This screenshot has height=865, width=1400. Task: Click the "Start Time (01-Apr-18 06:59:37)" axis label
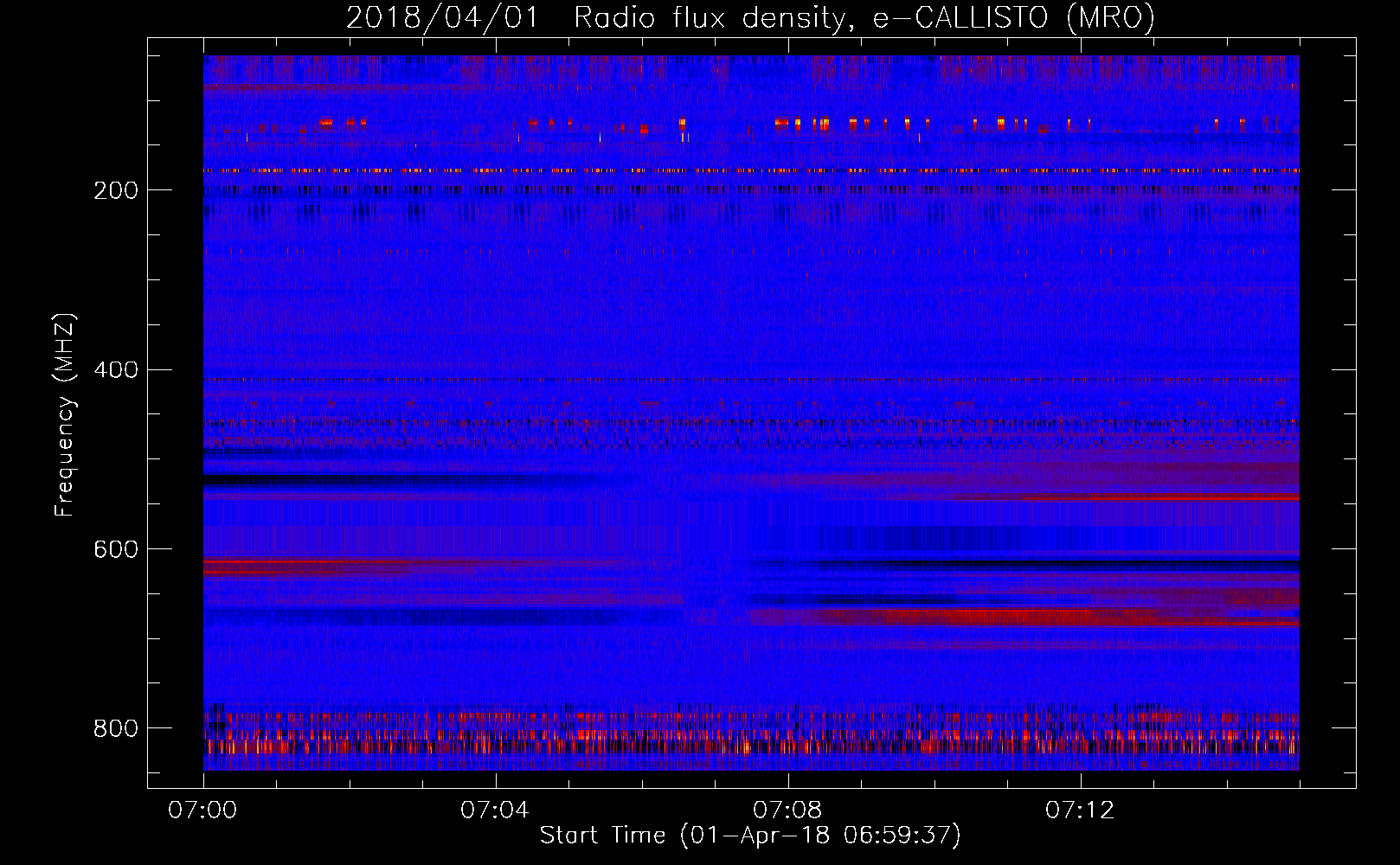point(750,836)
